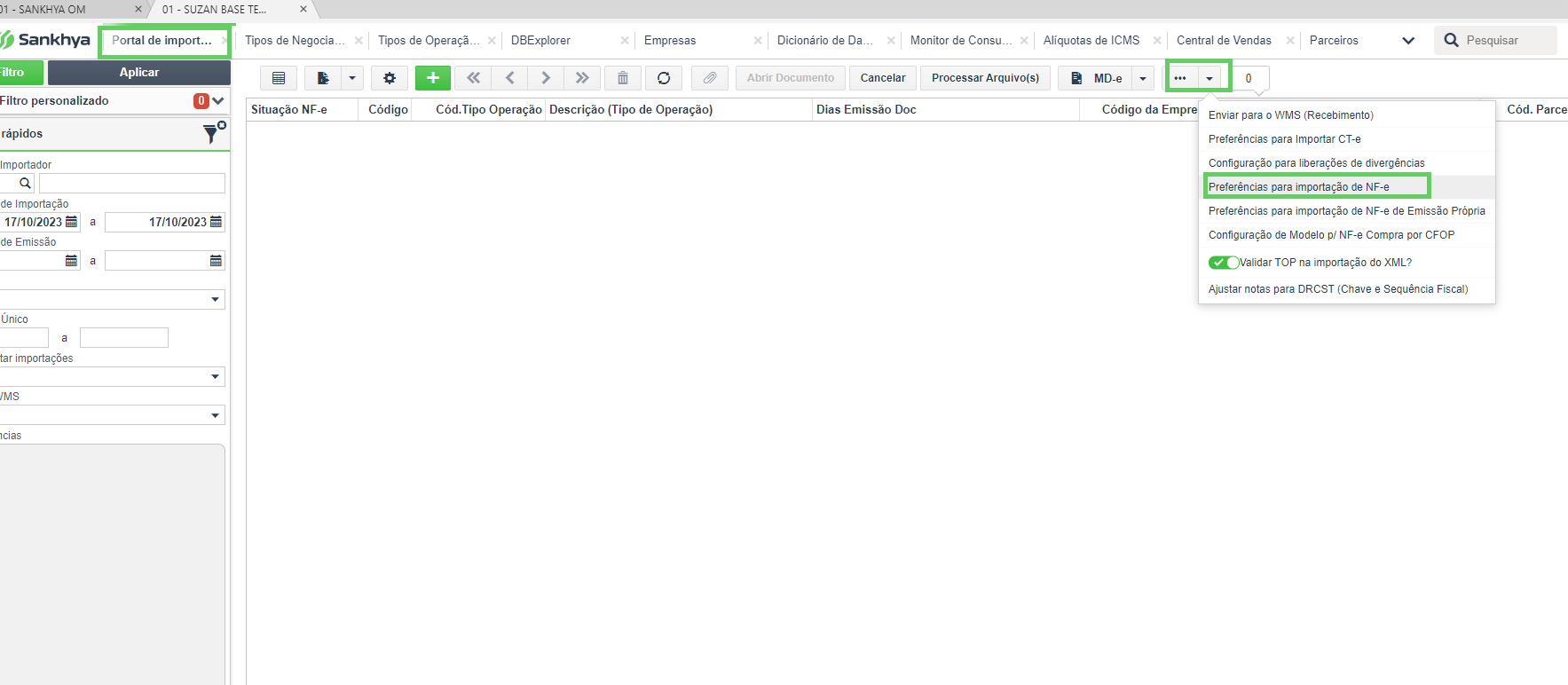Screen dimensions: 1568x685
Task: Click the paperclip attachment icon
Action: (x=710, y=78)
